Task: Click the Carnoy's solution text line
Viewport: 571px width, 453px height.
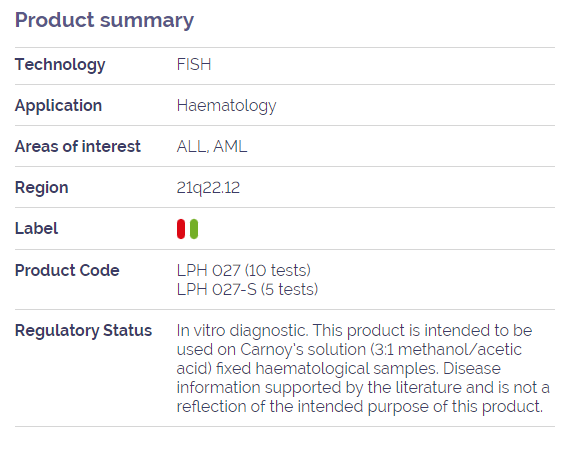Action: point(349,350)
